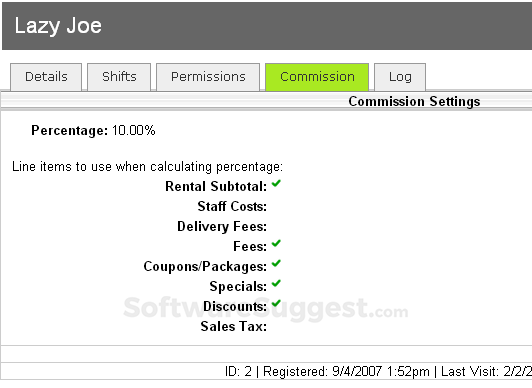
Task: Switch to the Shifts tab
Action: click(x=119, y=77)
